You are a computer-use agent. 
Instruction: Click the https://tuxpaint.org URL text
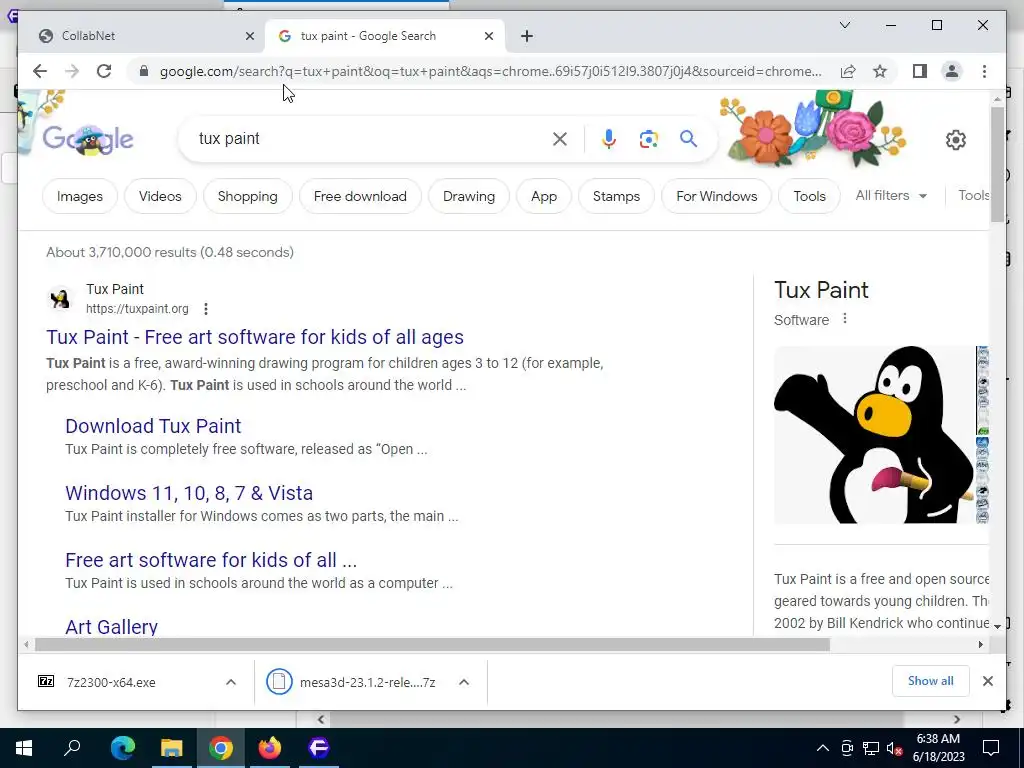137,309
